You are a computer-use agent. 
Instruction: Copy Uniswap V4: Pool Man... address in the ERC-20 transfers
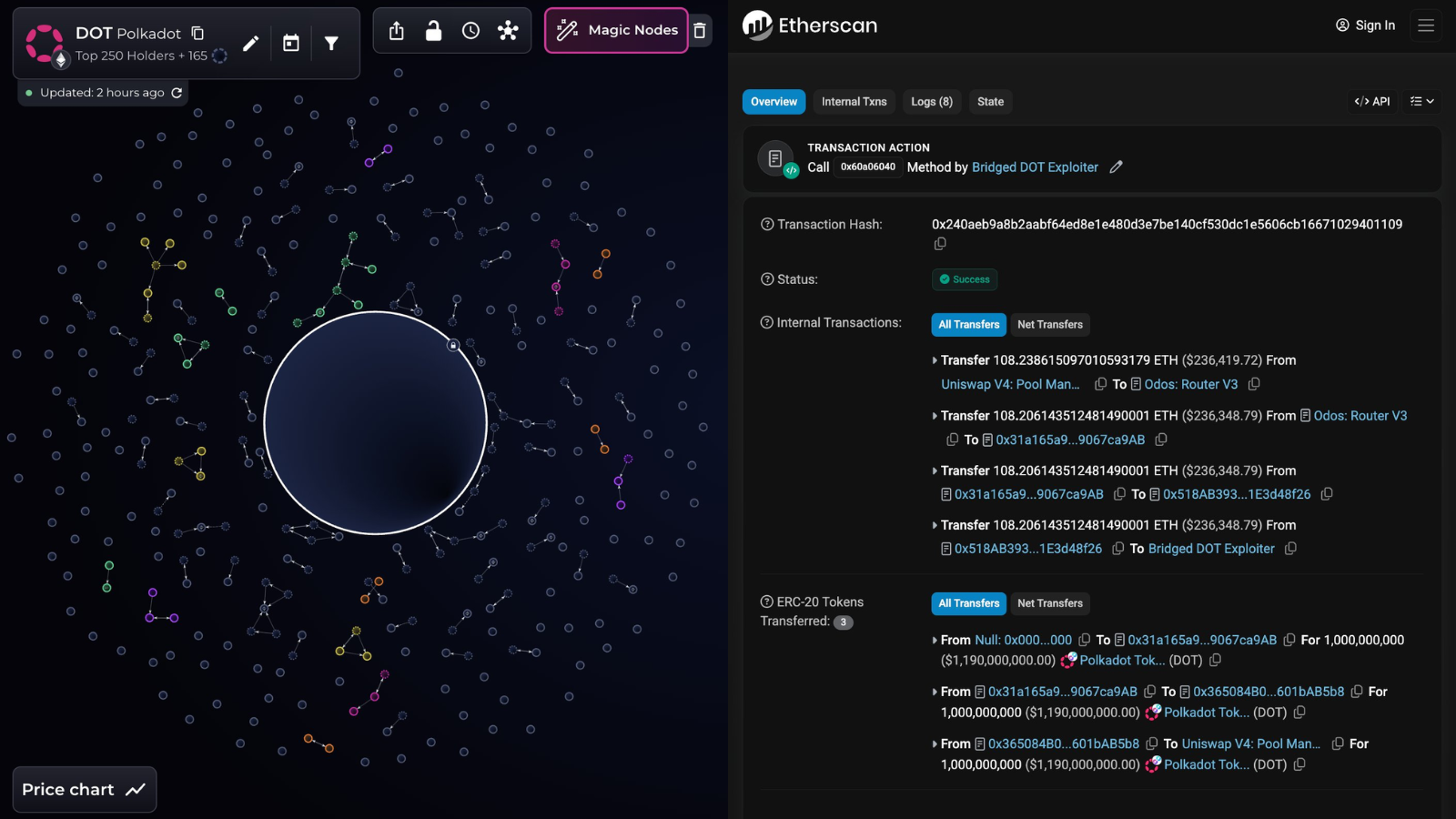(1338, 744)
